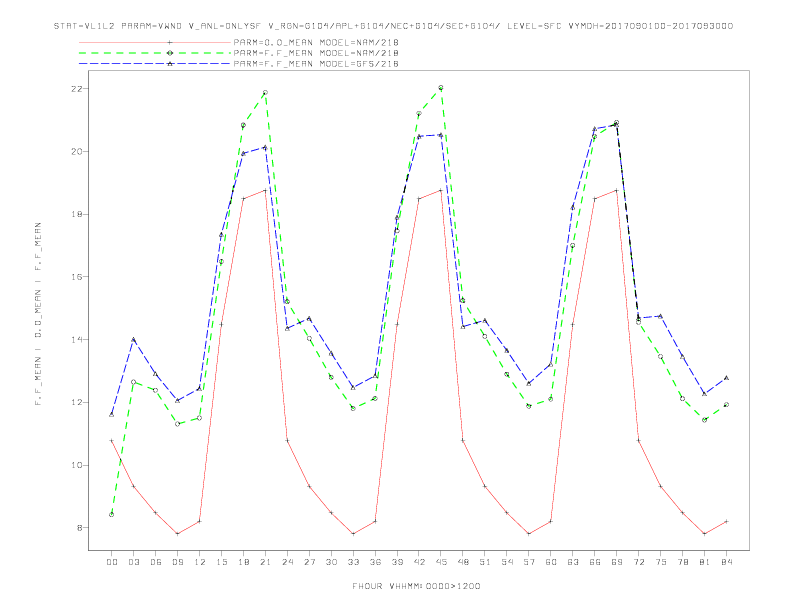Click the y-axis tick label 22
Viewport: 792px width, 612px height.
coord(76,89)
